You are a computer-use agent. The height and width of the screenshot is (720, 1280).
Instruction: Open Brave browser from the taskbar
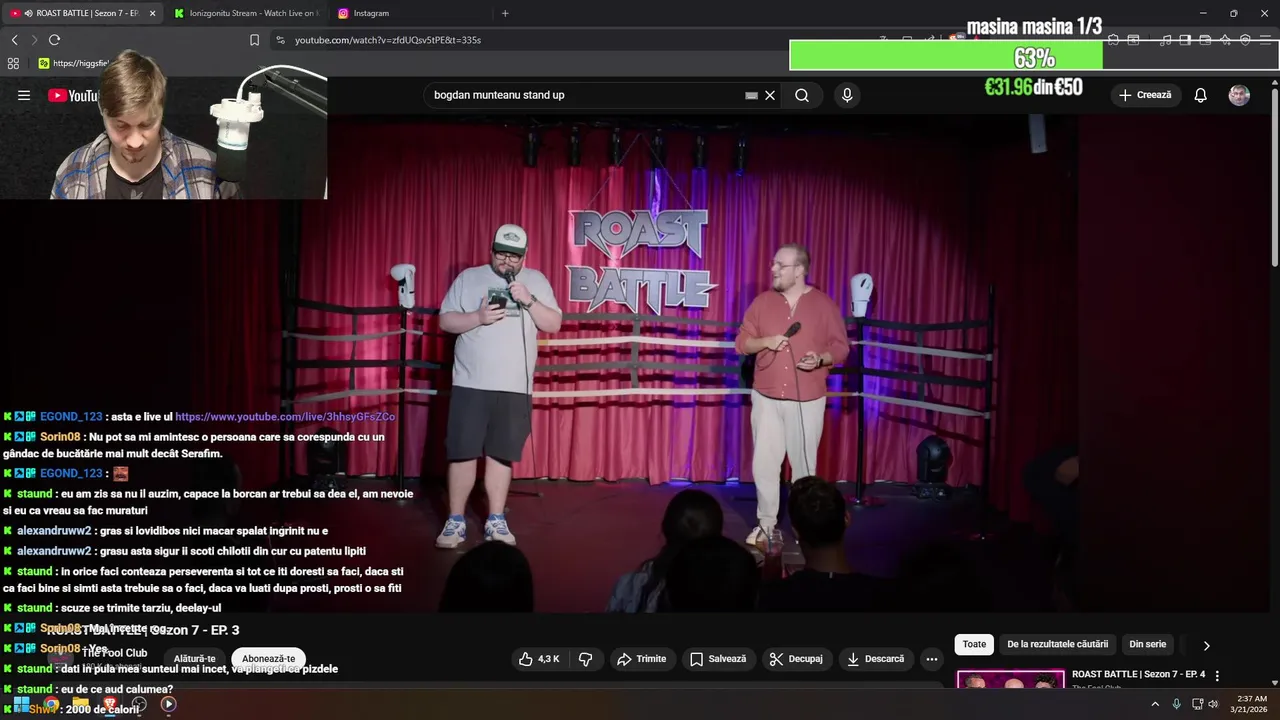110,704
